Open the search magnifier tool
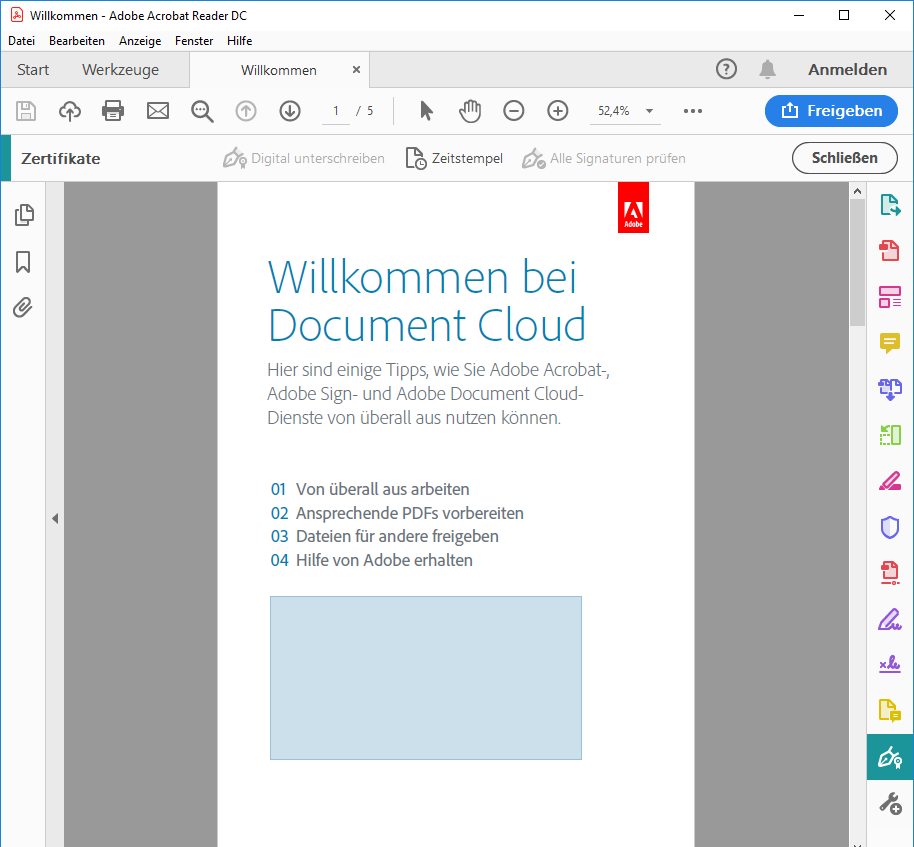914x847 pixels. [203, 111]
